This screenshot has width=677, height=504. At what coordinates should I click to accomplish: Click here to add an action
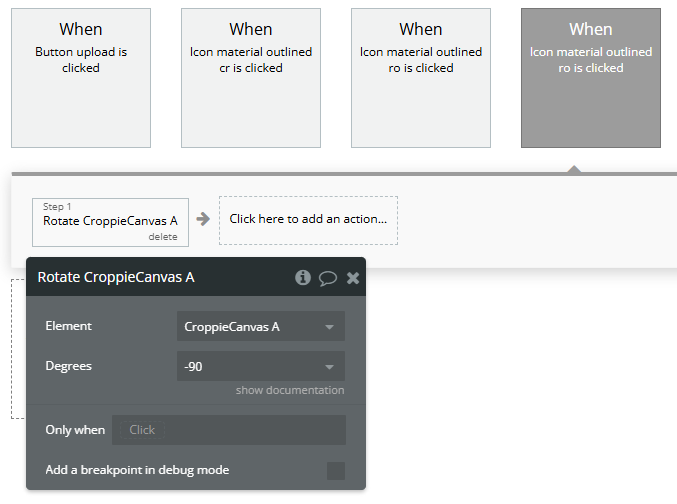point(308,219)
